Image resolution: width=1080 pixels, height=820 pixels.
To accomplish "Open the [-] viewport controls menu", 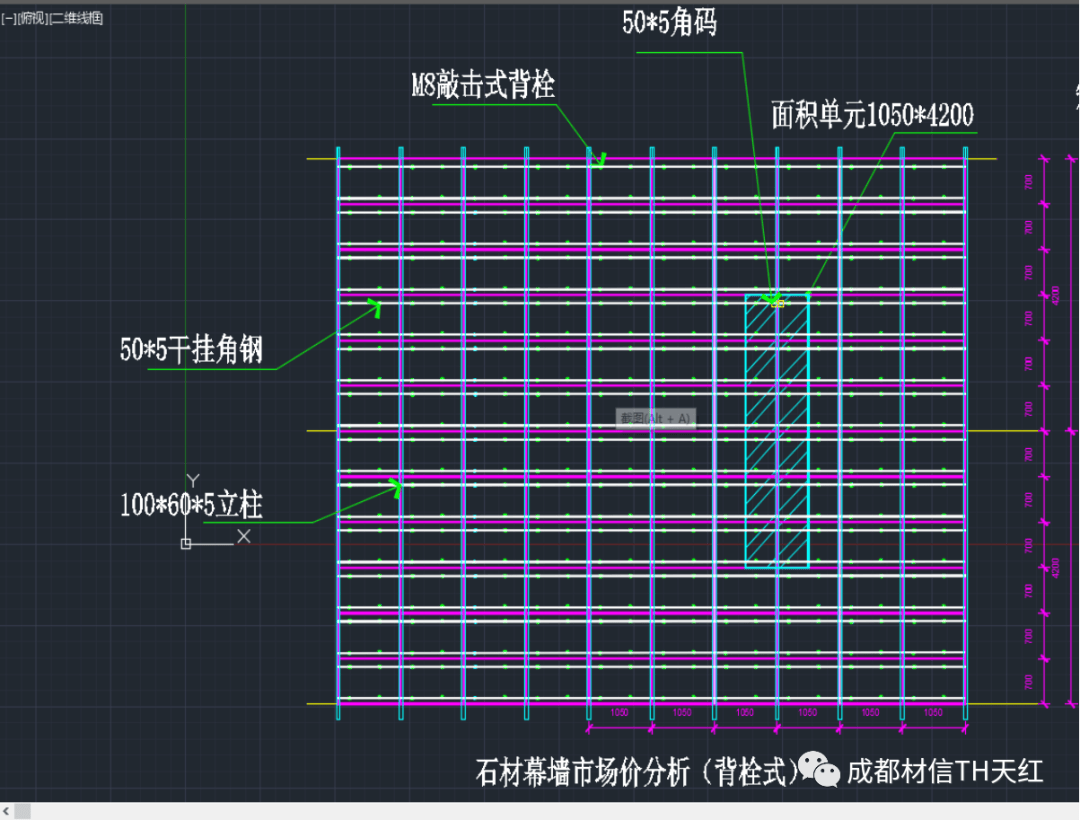I will pyautogui.click(x=8, y=19).
